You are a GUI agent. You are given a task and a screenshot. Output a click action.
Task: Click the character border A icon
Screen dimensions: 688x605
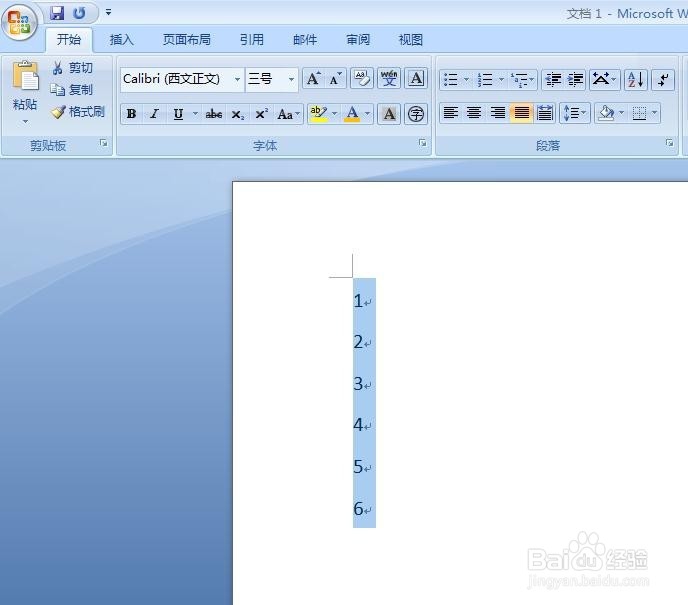416,79
